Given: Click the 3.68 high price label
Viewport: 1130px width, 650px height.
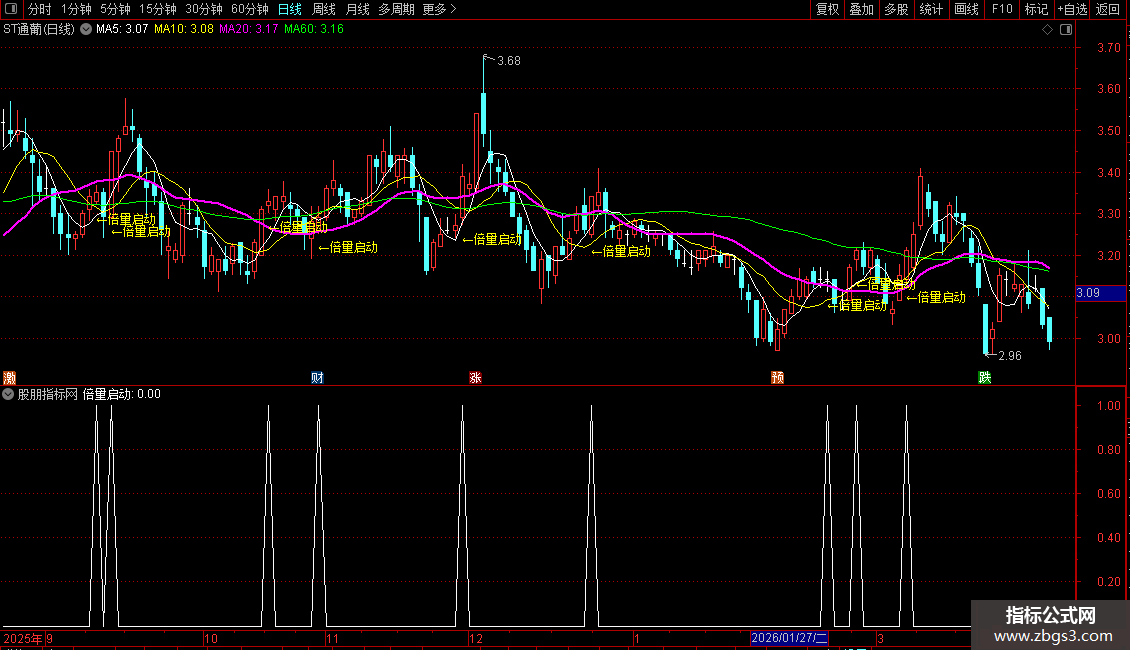Looking at the screenshot, I should 509,61.
